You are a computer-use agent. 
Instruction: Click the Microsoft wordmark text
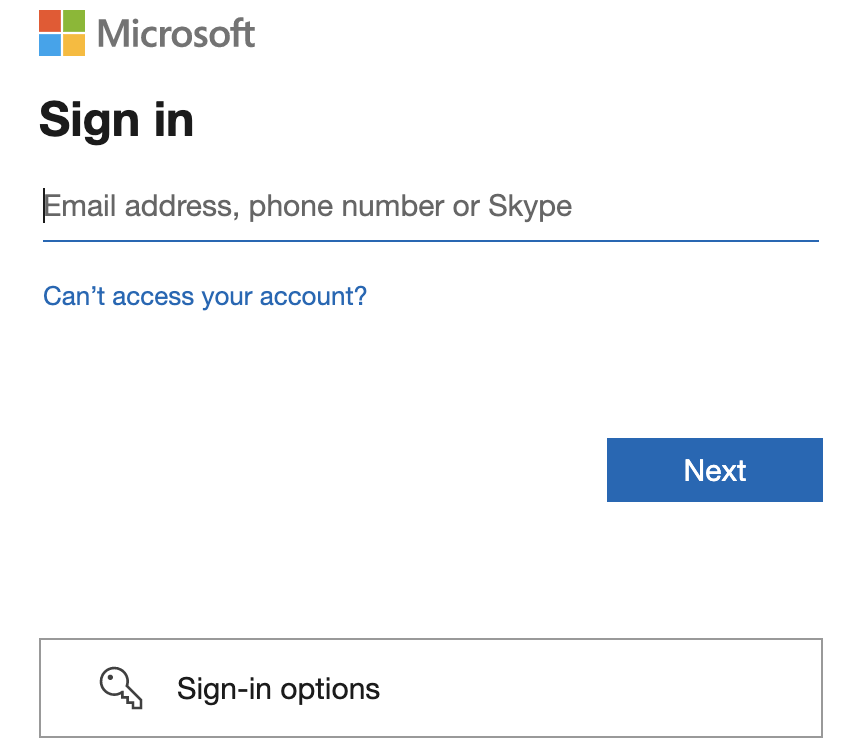177,34
